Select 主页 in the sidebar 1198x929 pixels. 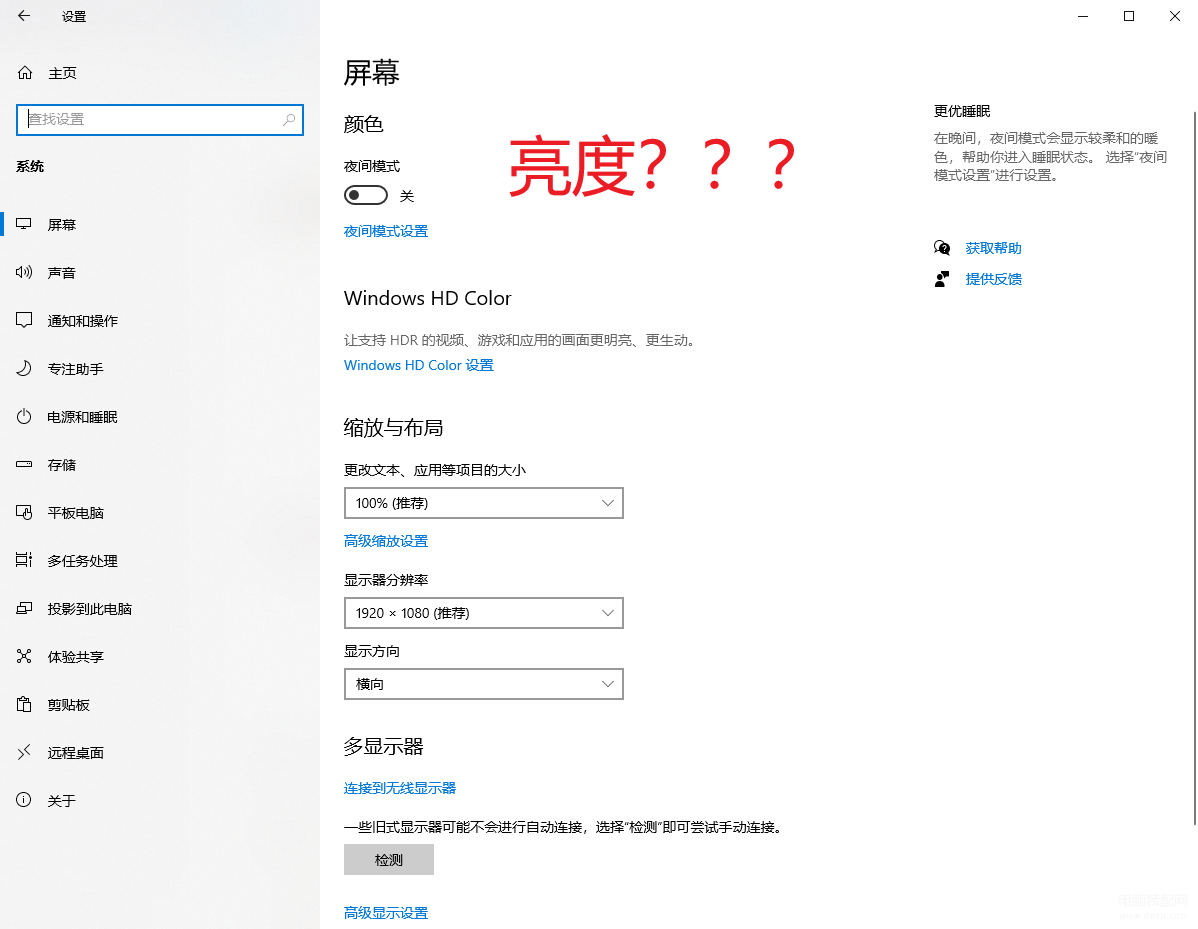pos(160,73)
